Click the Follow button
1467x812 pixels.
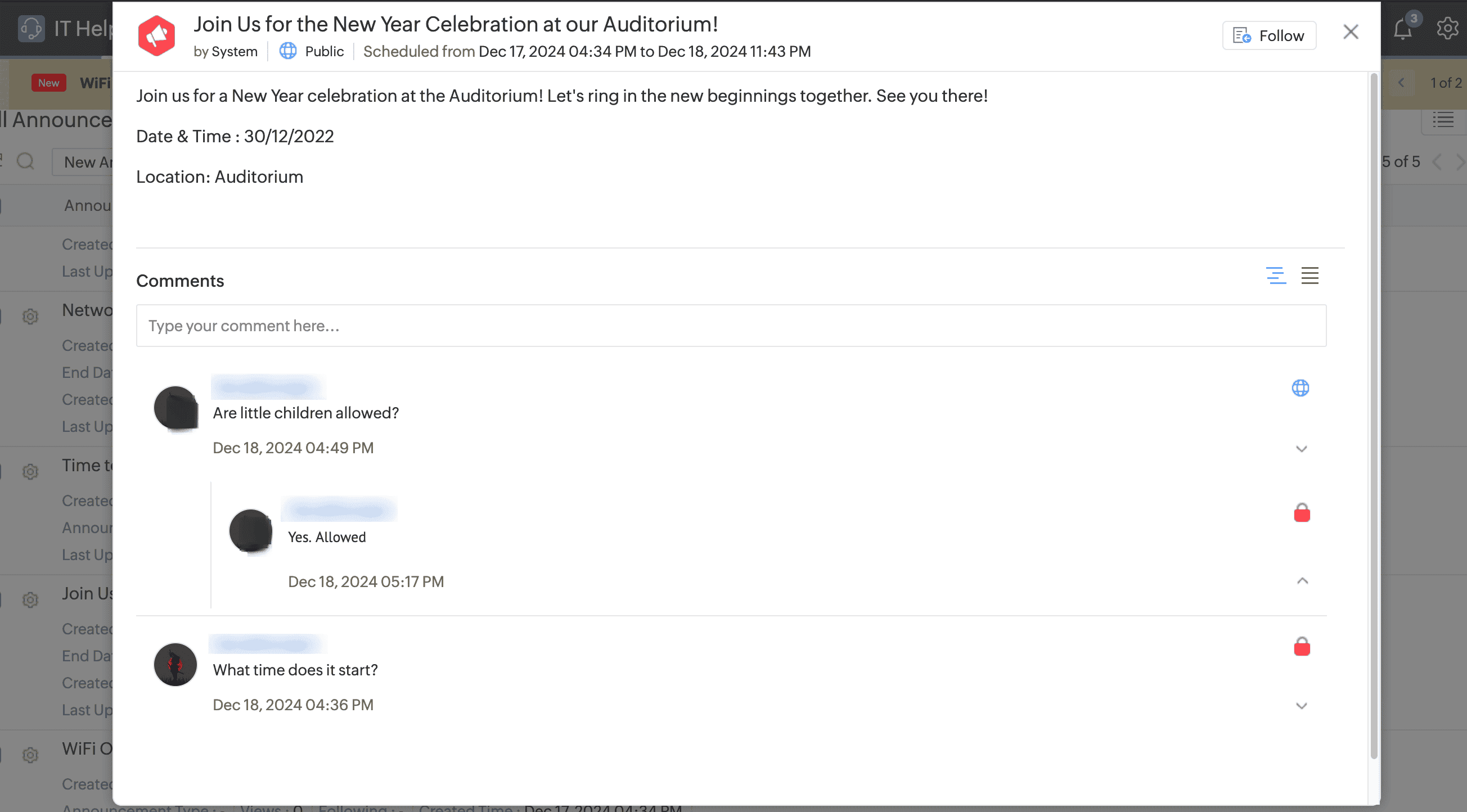pos(1269,36)
